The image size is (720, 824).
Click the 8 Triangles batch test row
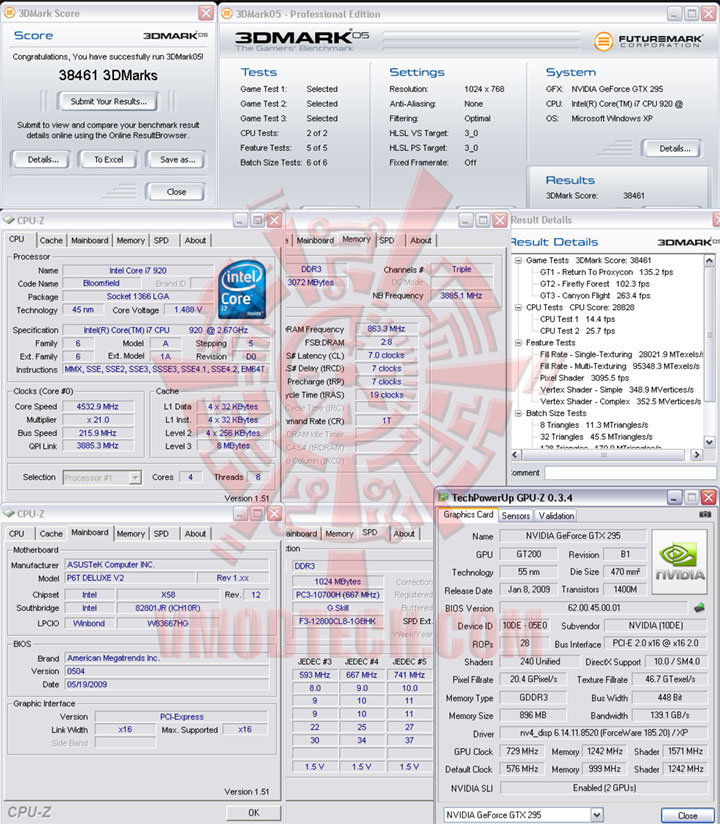click(x=594, y=425)
